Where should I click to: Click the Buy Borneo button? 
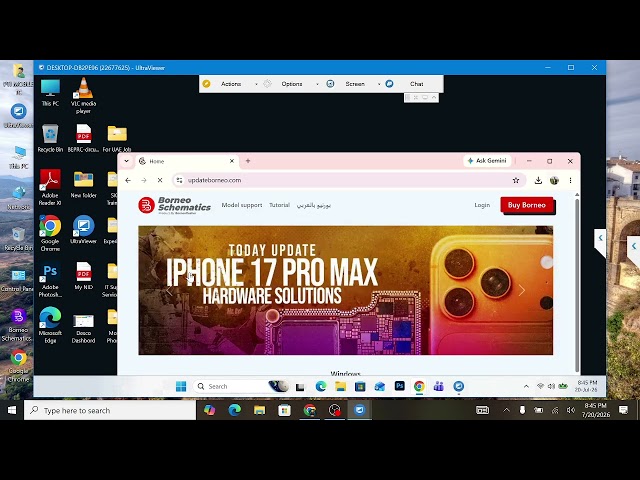[x=527, y=205]
